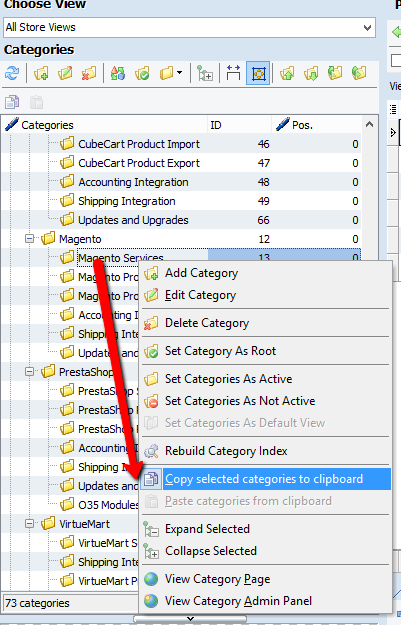The image size is (401, 625).
Task: Click the expand tree toolbar icon
Action: point(205,73)
